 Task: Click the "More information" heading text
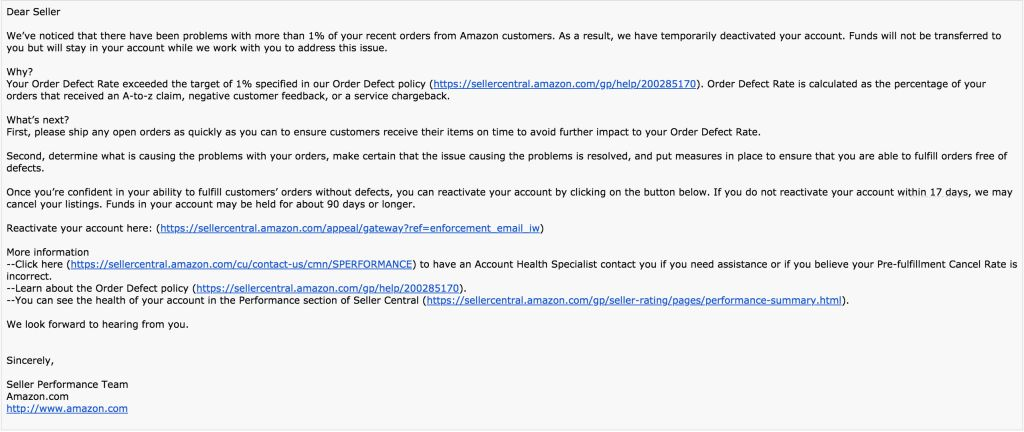click(x=48, y=252)
